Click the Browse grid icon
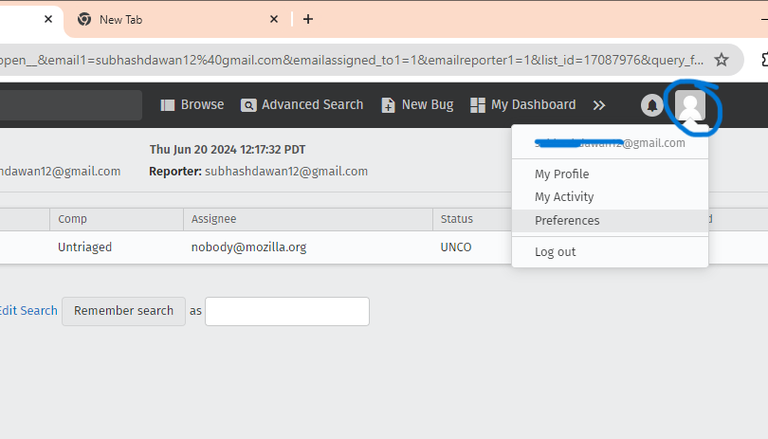Screen dimensions: 768x439 [168, 105]
